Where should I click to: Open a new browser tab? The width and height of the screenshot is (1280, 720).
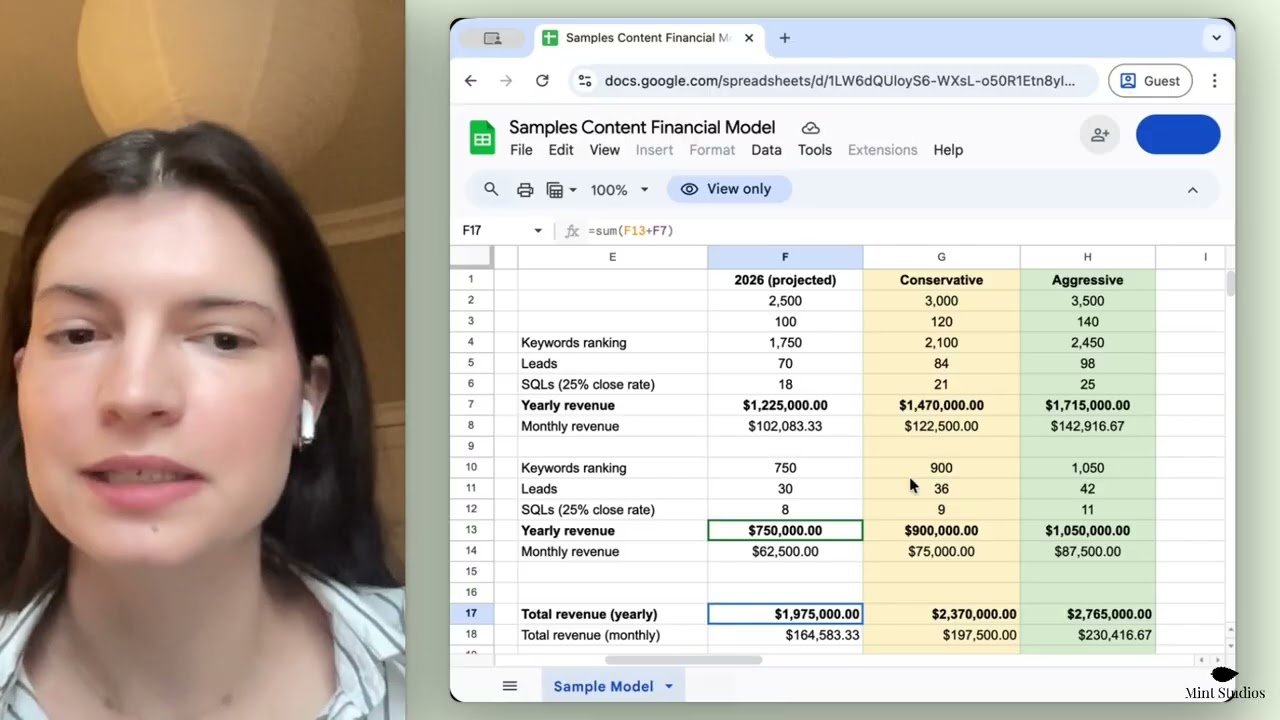(x=785, y=38)
